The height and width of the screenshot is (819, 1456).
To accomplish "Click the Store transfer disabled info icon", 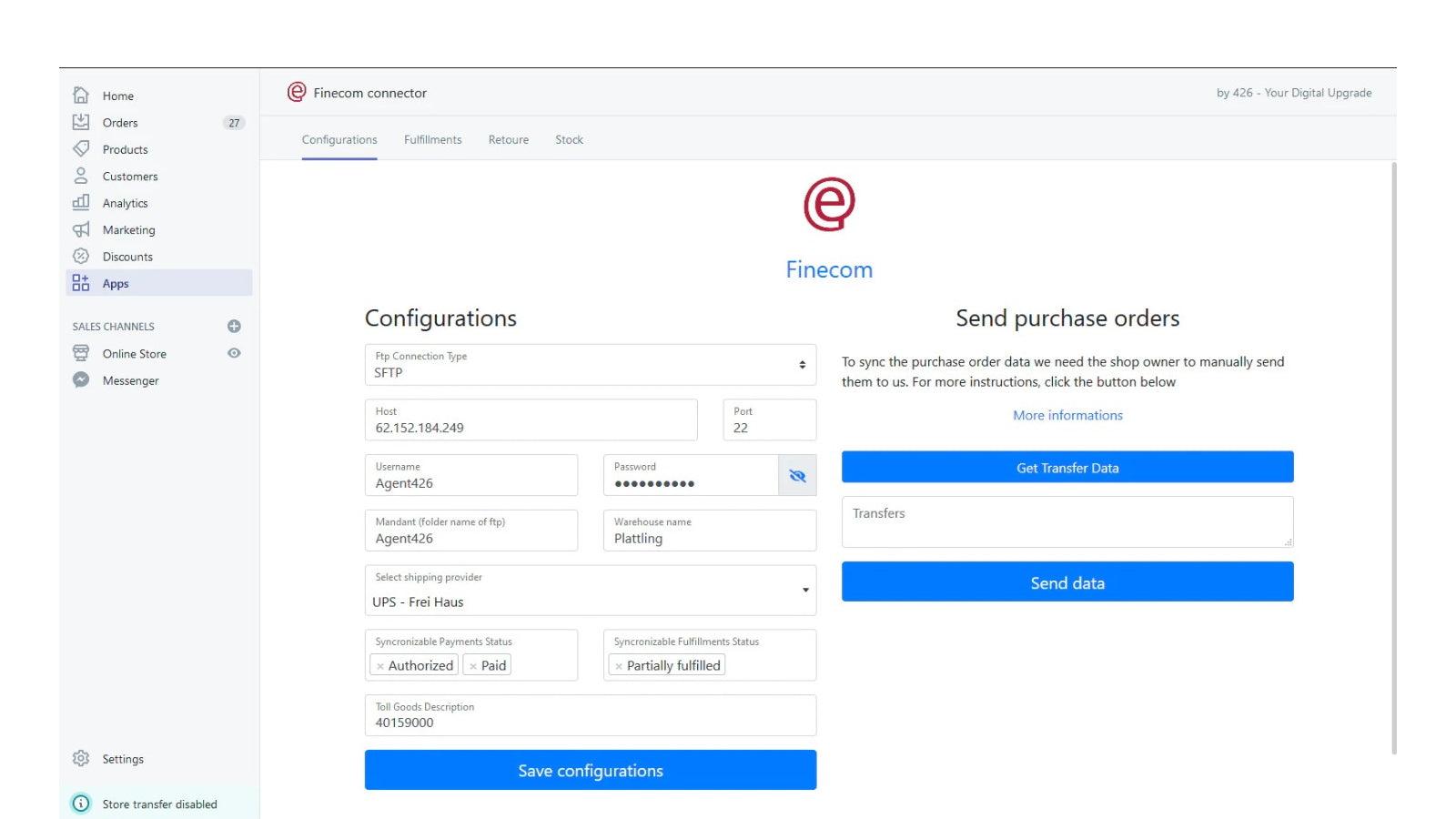I will (x=81, y=804).
